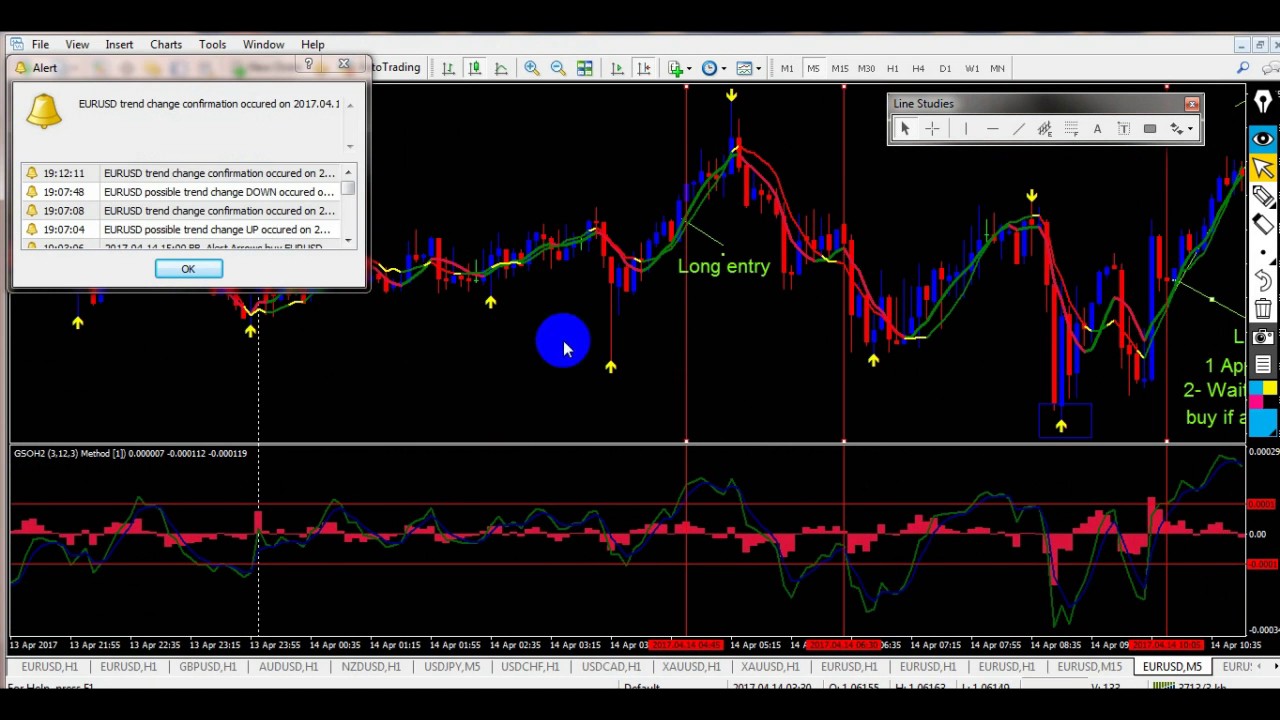The image size is (1280, 720).
Task: Select the arrow pointer in the side panel
Action: [1263, 168]
